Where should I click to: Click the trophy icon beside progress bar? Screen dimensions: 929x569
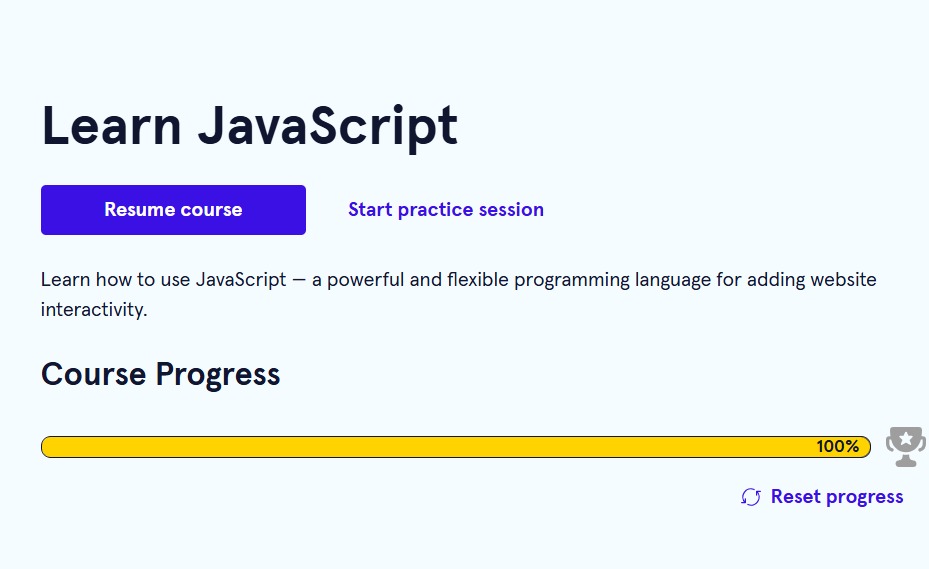click(905, 445)
